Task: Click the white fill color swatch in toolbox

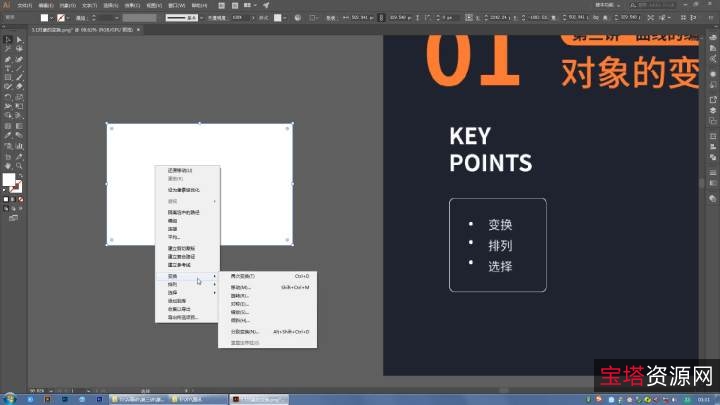Action: click(x=9, y=180)
